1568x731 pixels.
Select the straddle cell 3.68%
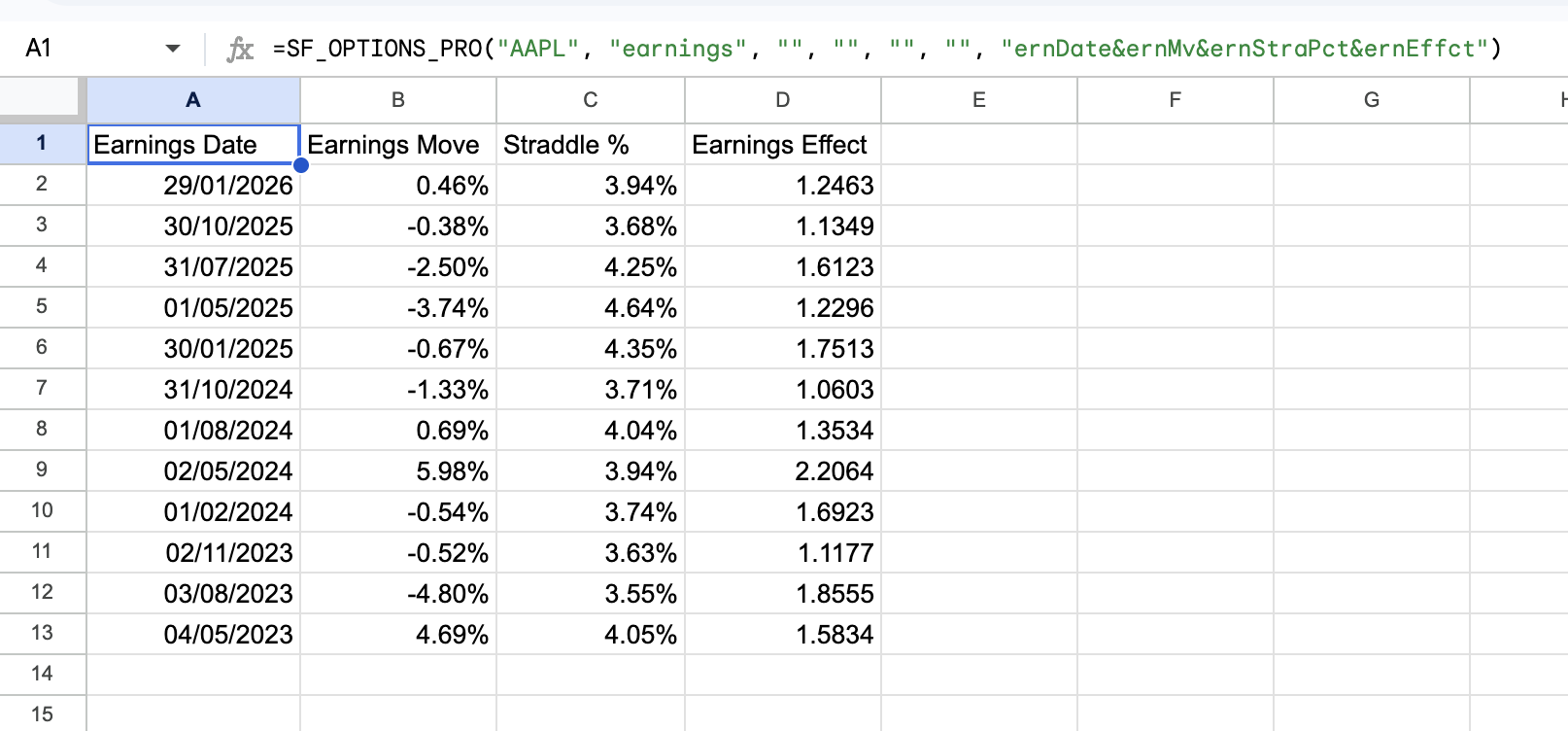tap(591, 226)
